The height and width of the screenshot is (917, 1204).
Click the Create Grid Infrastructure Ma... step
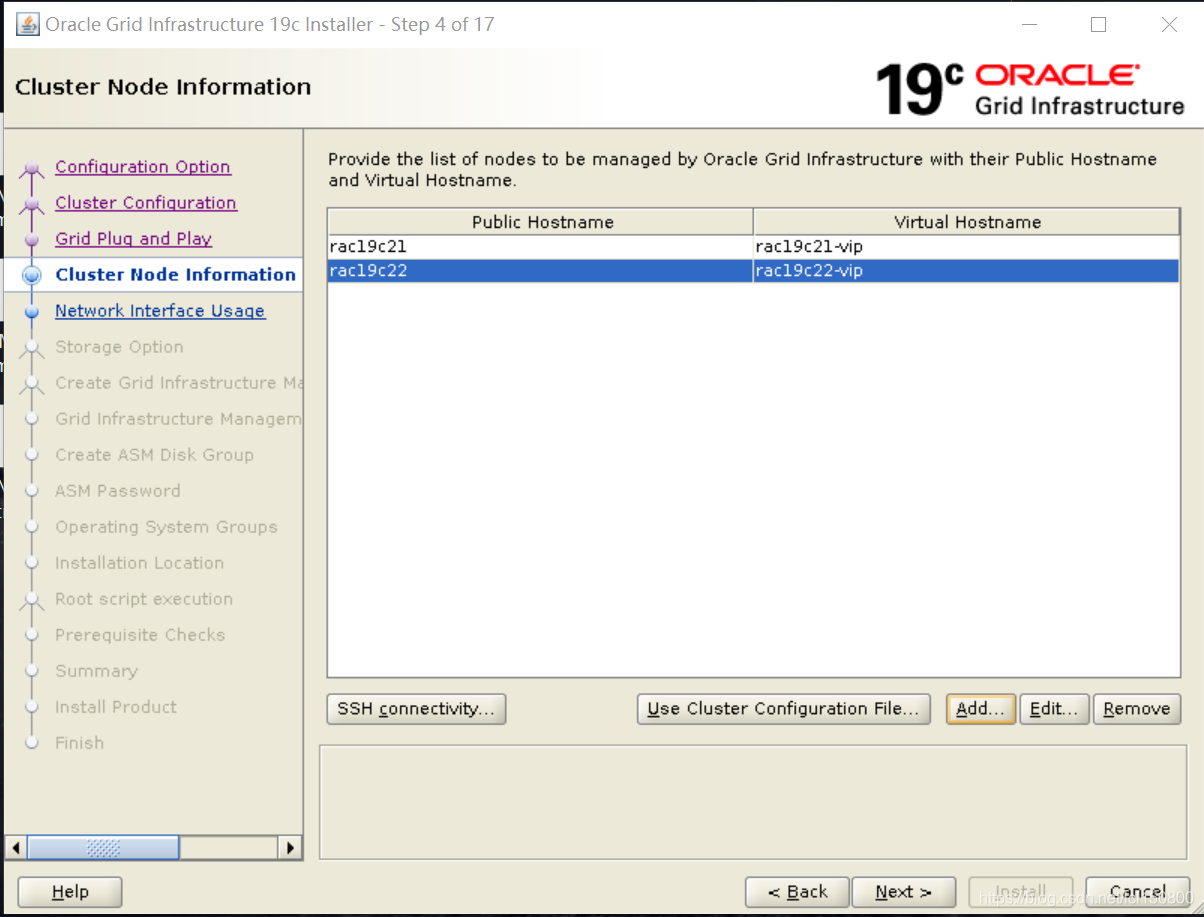click(x=178, y=383)
